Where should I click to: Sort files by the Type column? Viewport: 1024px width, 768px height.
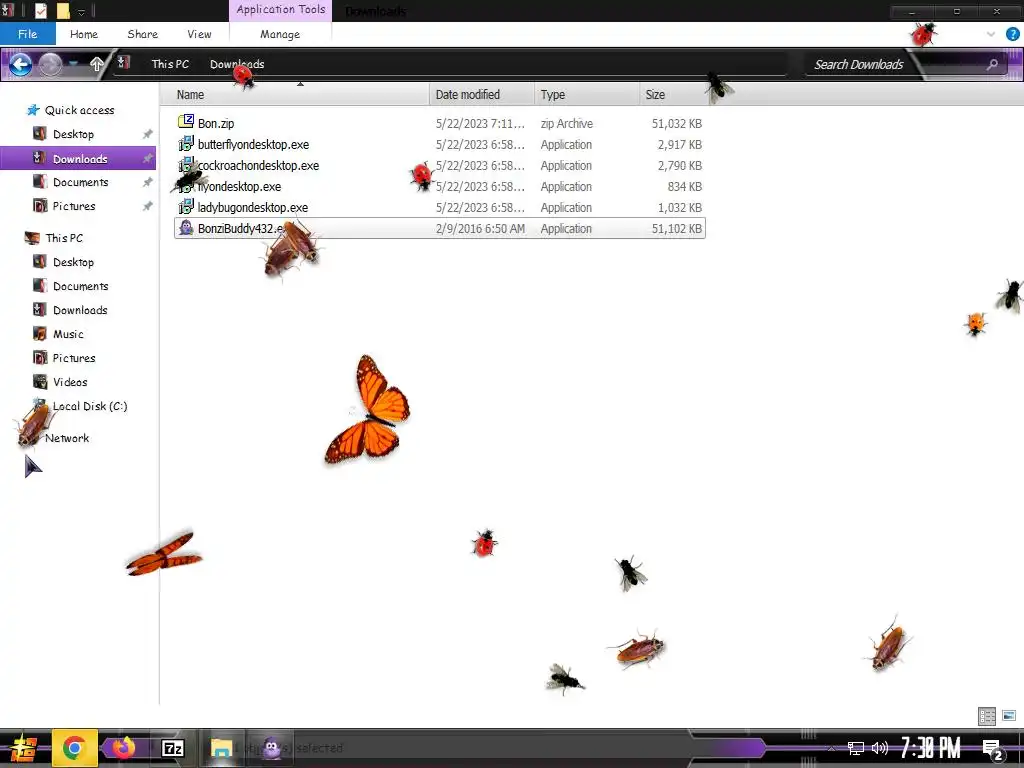click(586, 95)
